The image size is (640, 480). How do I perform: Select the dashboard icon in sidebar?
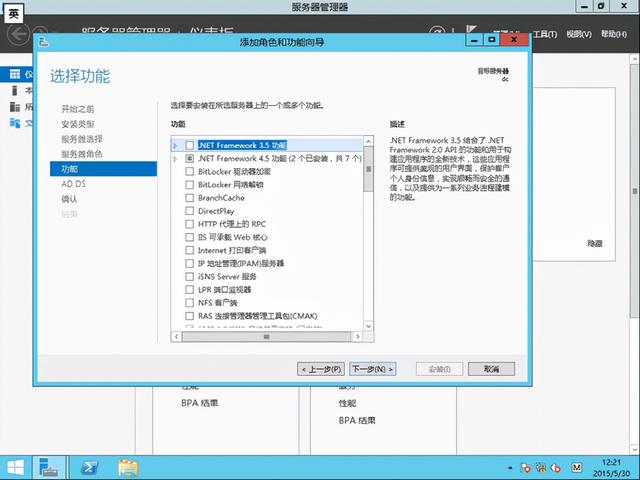pyautogui.click(x=15, y=74)
